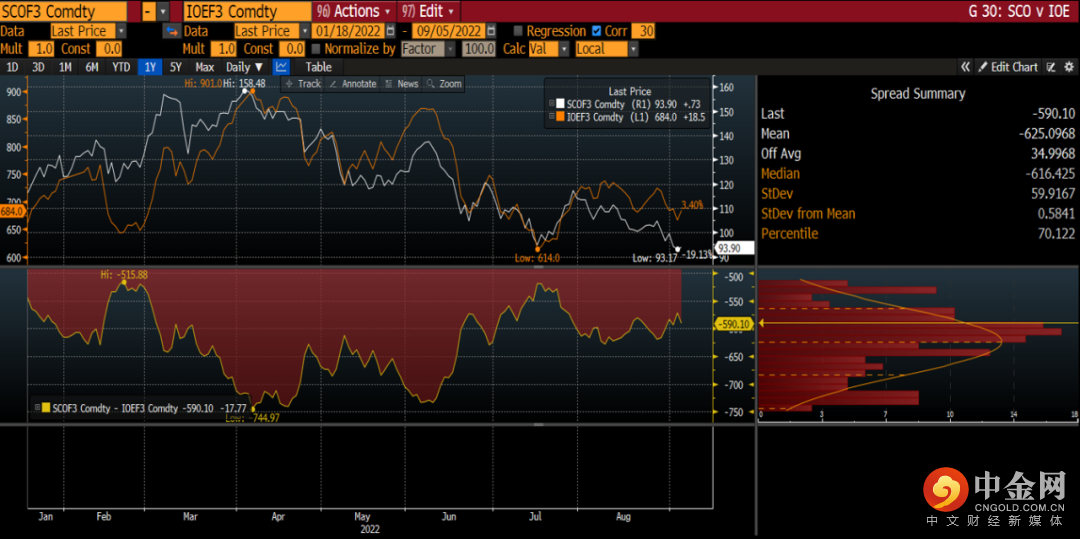Click yellow spread color swatch in lower legend

point(46,408)
